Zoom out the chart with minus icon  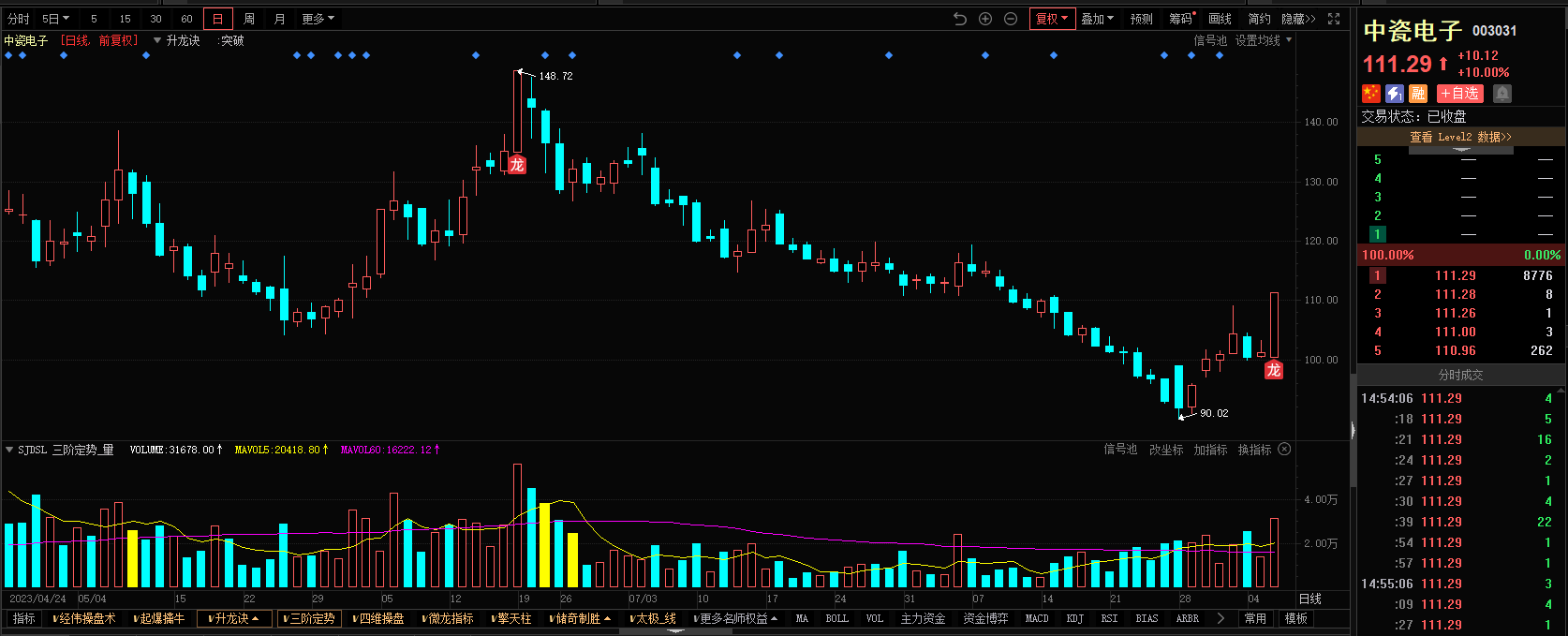point(1011,19)
